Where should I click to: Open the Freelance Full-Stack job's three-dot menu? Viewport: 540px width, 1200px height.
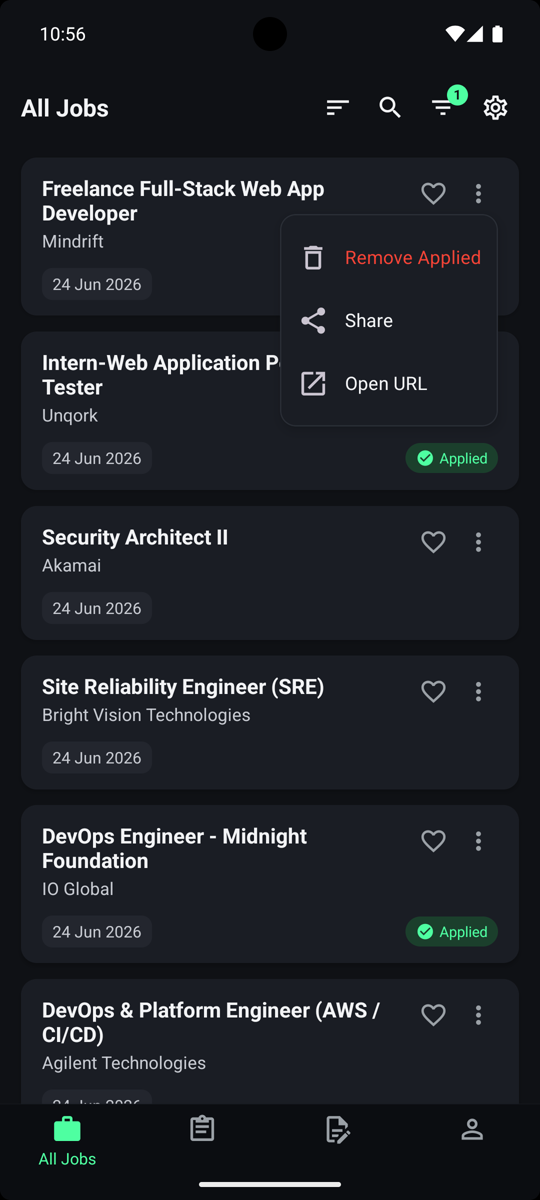coord(478,193)
